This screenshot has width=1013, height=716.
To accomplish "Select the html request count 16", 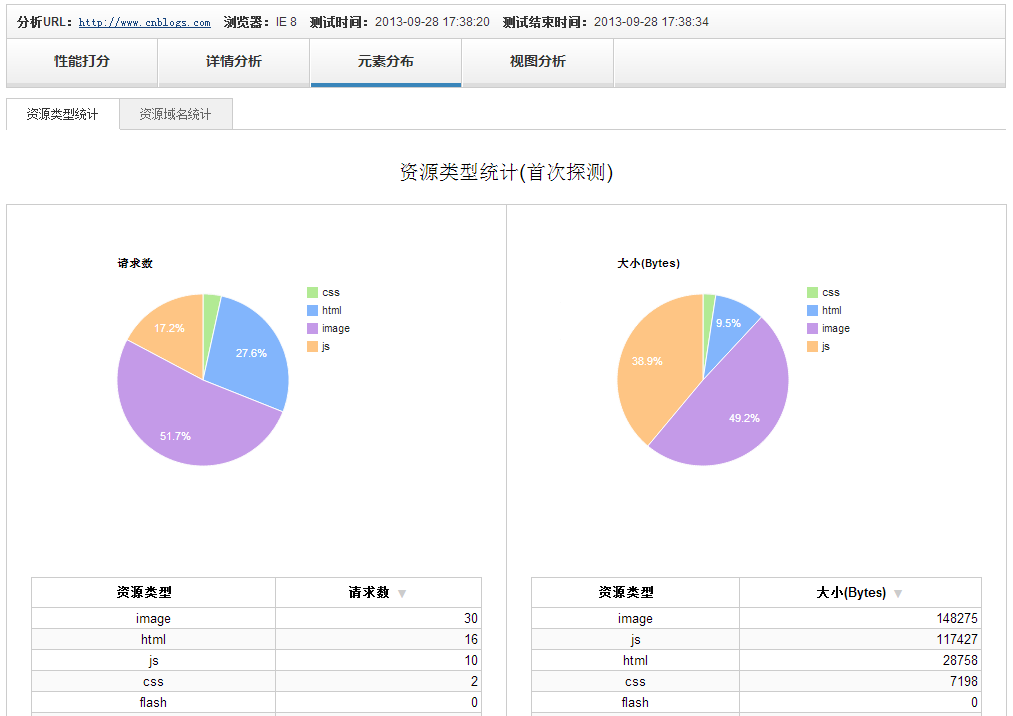I will pos(471,640).
